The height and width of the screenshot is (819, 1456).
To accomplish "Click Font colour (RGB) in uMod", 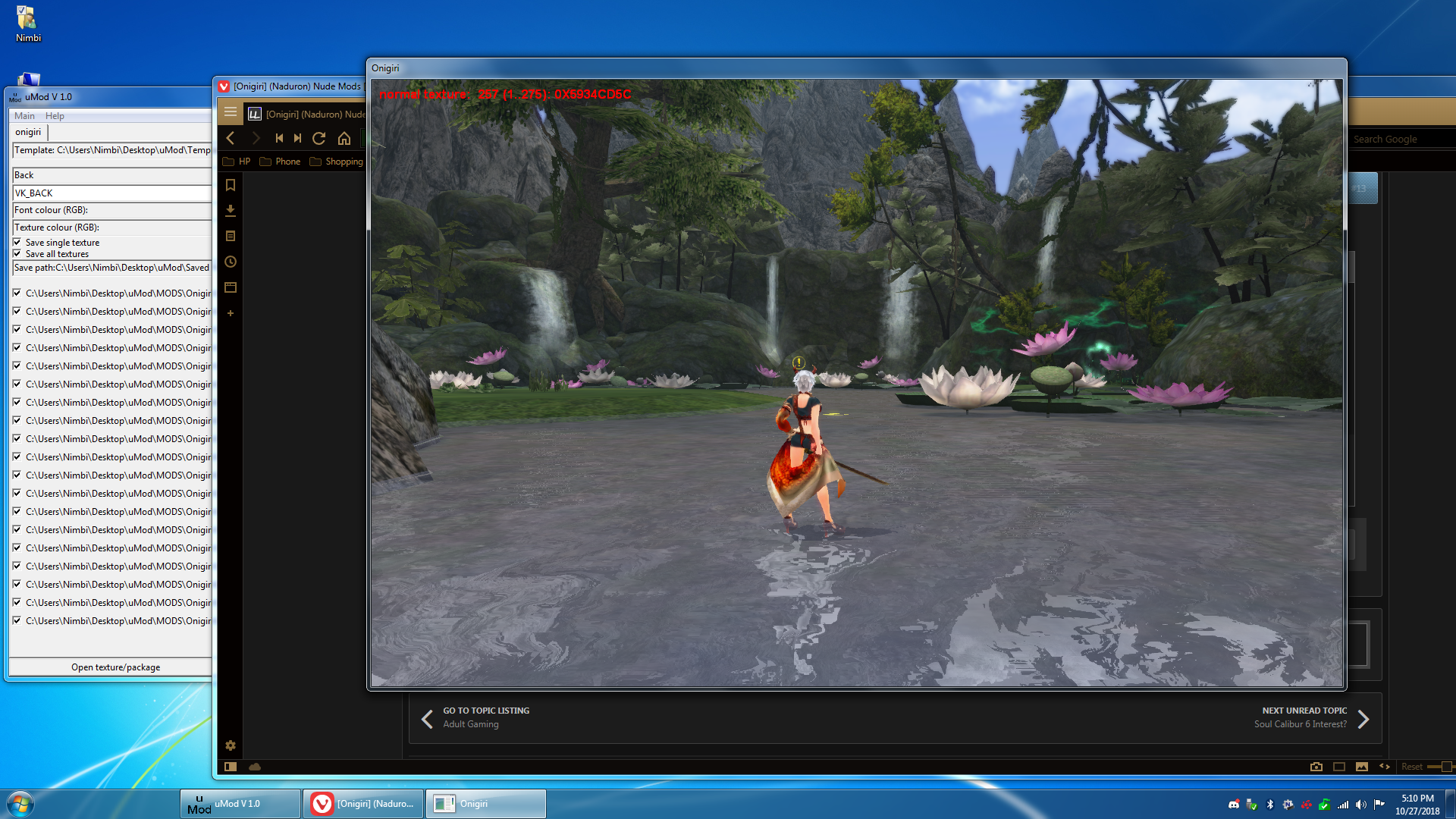I will click(x=112, y=210).
